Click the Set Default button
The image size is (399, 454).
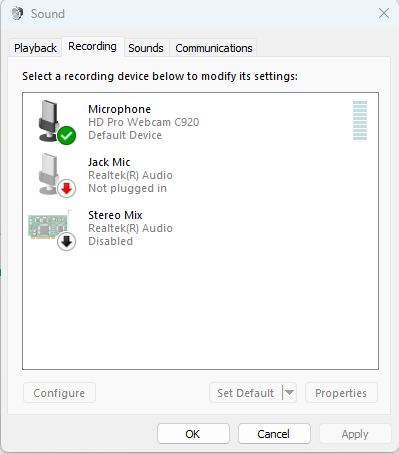(246, 393)
